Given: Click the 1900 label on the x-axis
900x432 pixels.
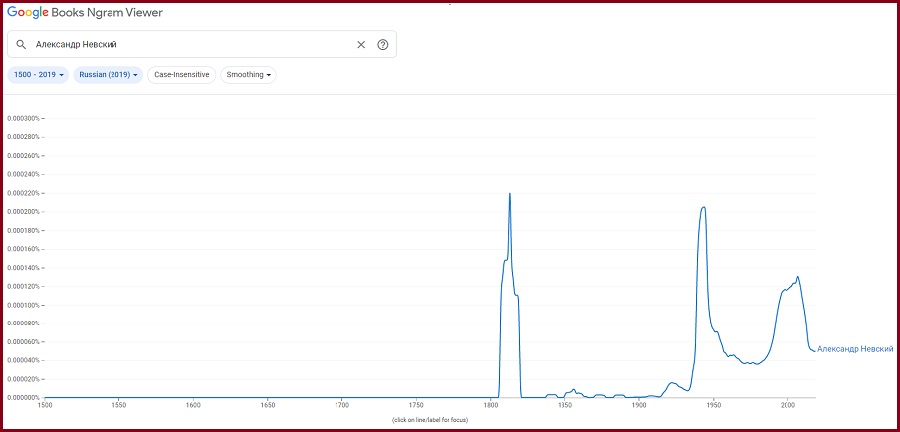Looking at the screenshot, I should [638, 405].
